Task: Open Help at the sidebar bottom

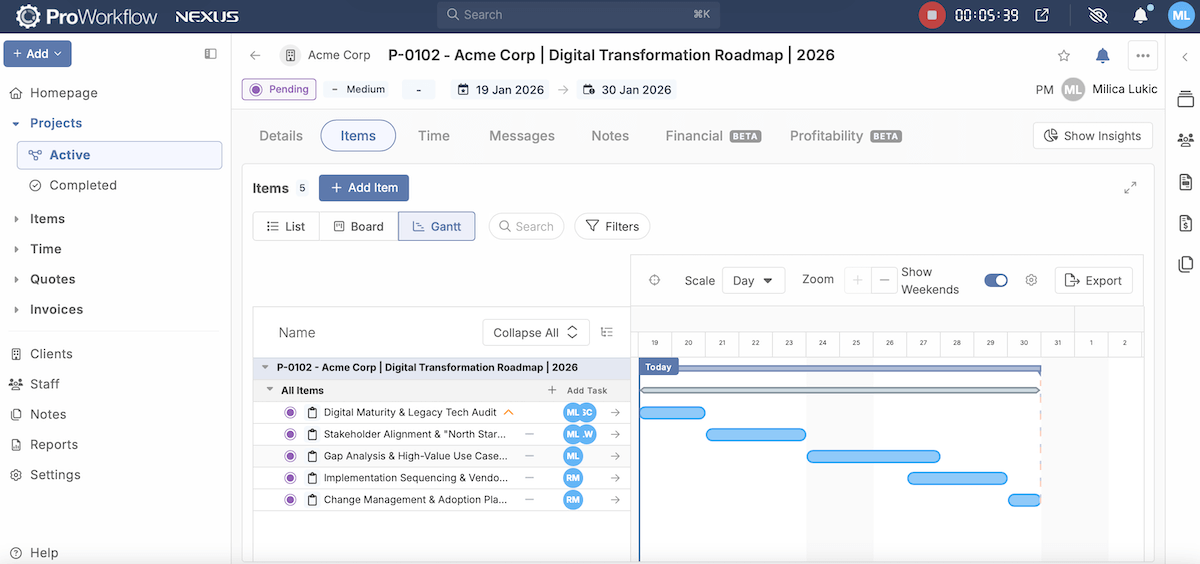Action: tap(44, 552)
